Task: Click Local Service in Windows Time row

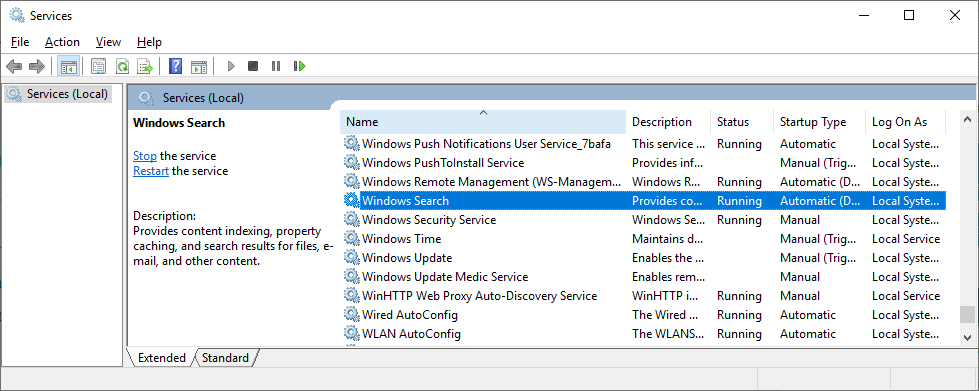Action: (x=906, y=239)
